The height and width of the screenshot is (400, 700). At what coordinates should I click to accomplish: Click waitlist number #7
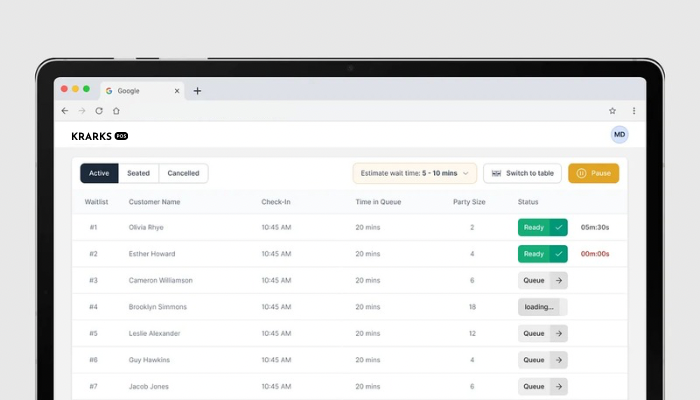pos(93,387)
